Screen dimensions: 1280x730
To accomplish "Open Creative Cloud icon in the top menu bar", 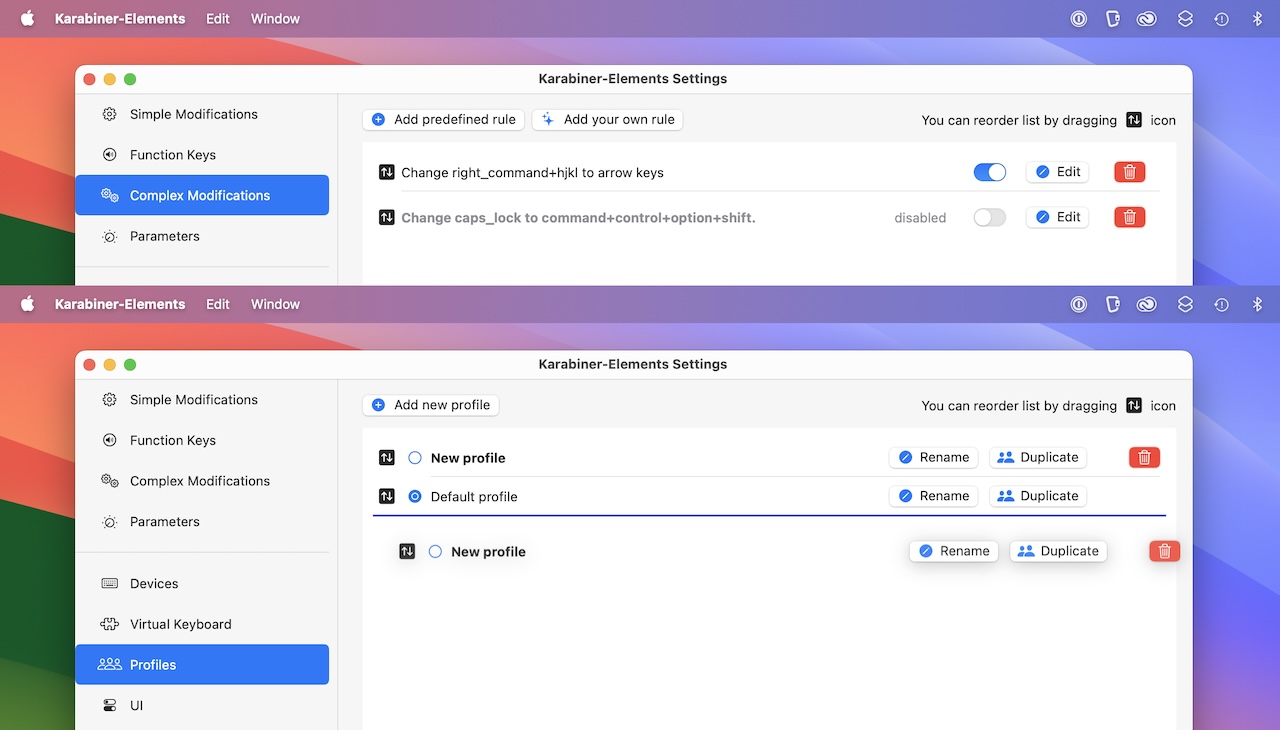I will click(1147, 19).
